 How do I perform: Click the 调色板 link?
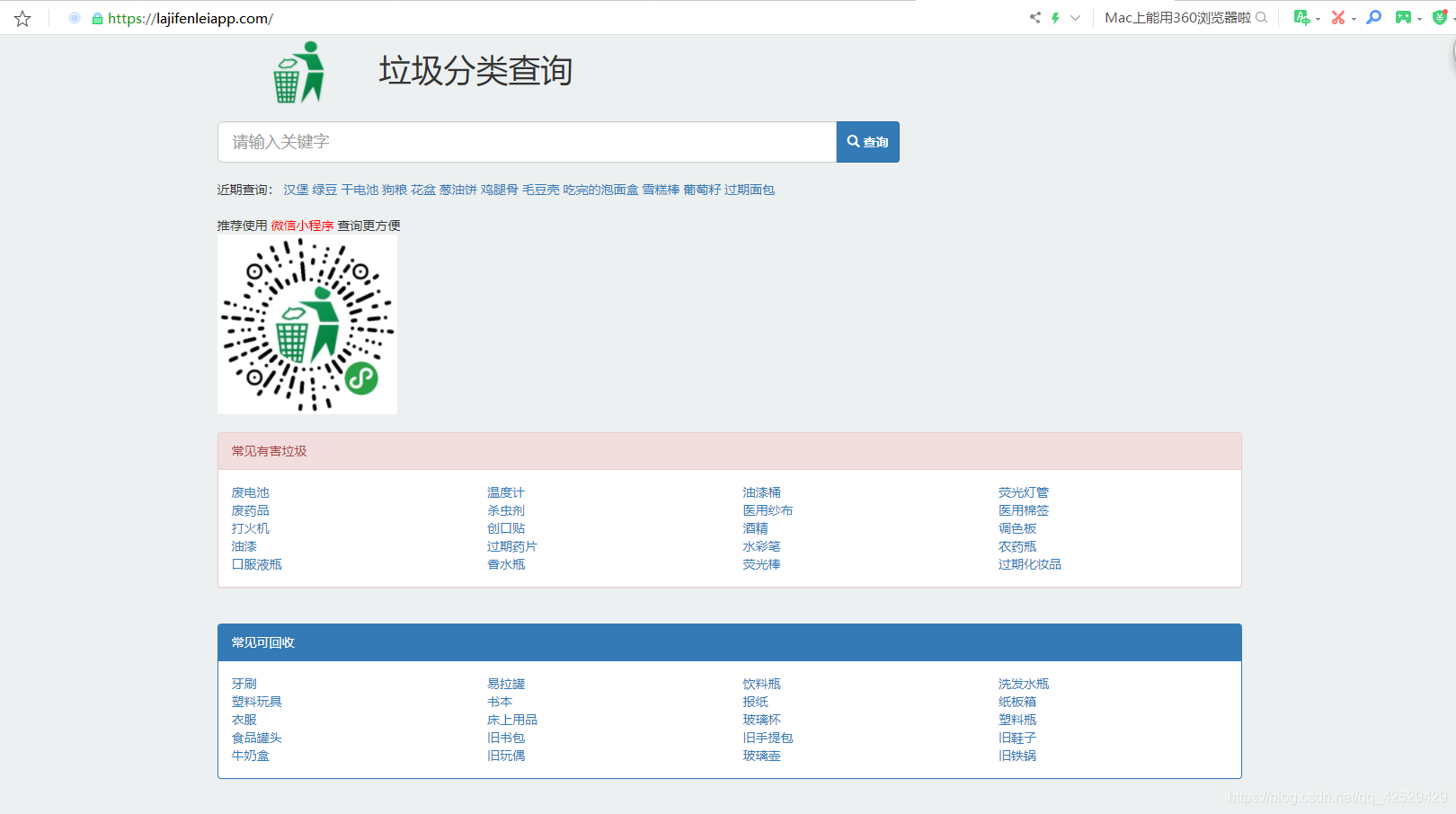coord(1017,528)
